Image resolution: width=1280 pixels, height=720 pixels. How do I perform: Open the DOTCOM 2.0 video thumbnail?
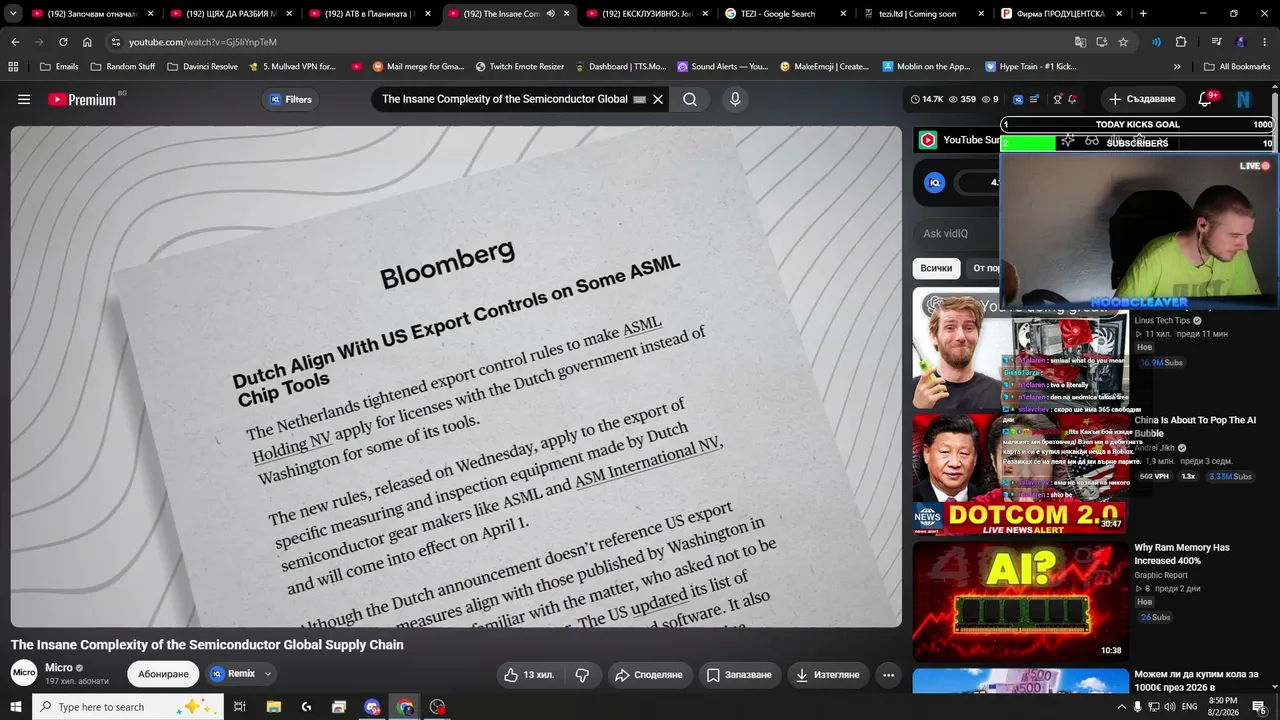click(x=1020, y=474)
